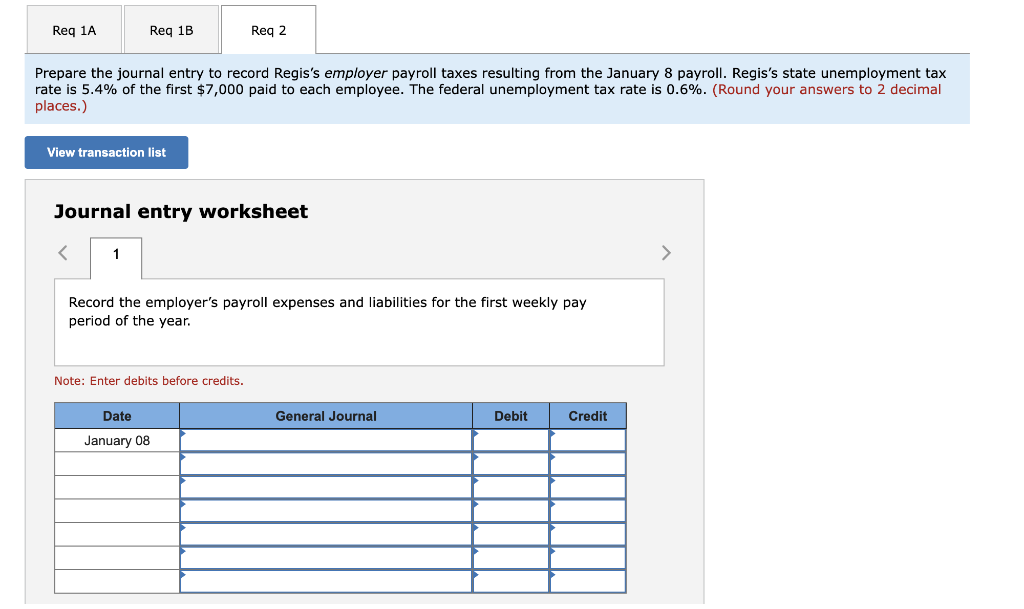Click the Debit column header
Viewport: 1024px width, 609px height.
[511, 416]
